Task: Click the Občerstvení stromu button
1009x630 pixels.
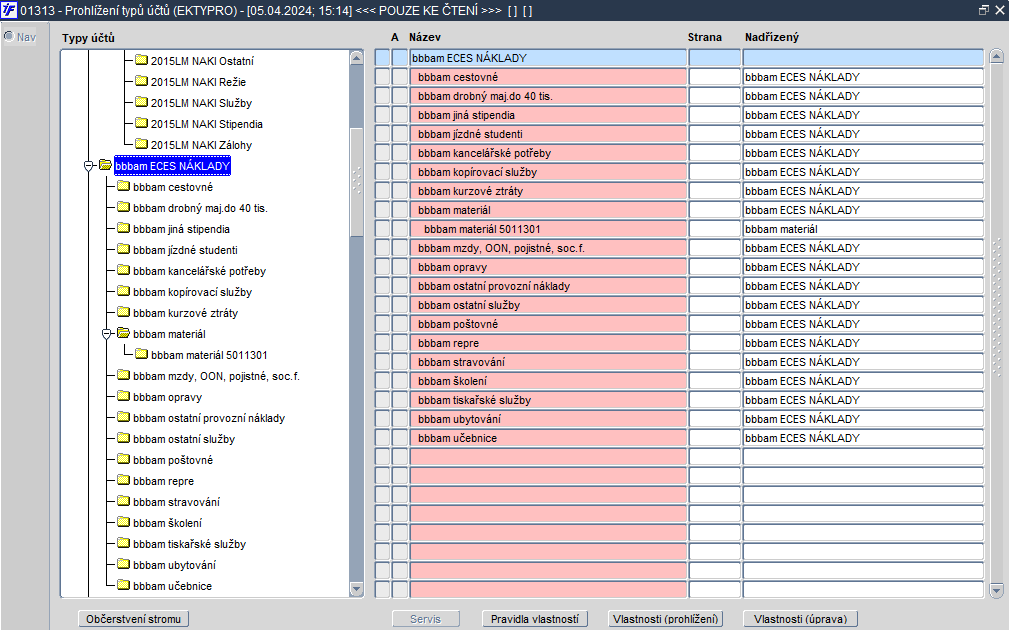Action: pos(133,619)
